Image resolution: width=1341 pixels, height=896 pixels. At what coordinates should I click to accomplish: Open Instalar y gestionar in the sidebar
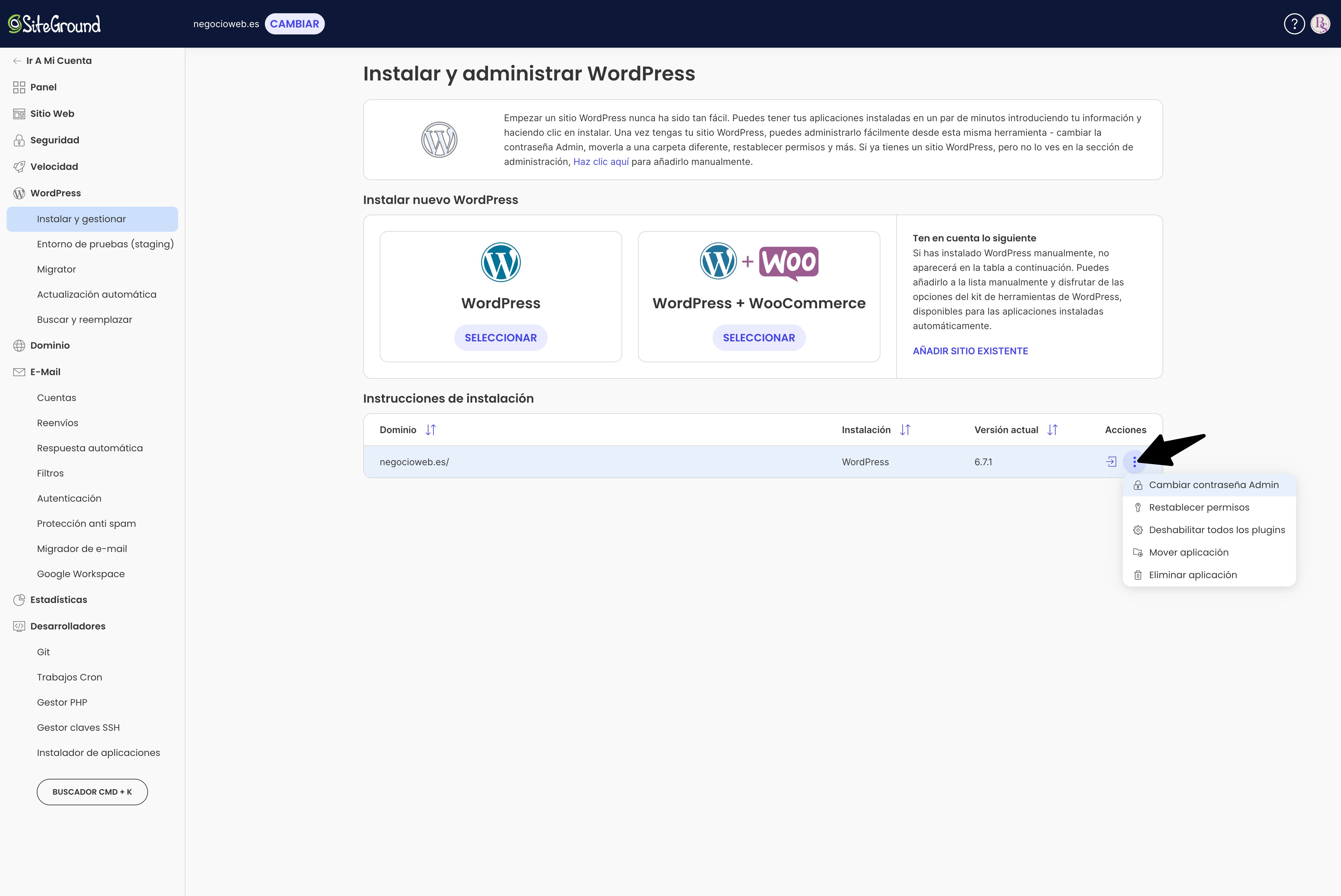[x=92, y=219]
